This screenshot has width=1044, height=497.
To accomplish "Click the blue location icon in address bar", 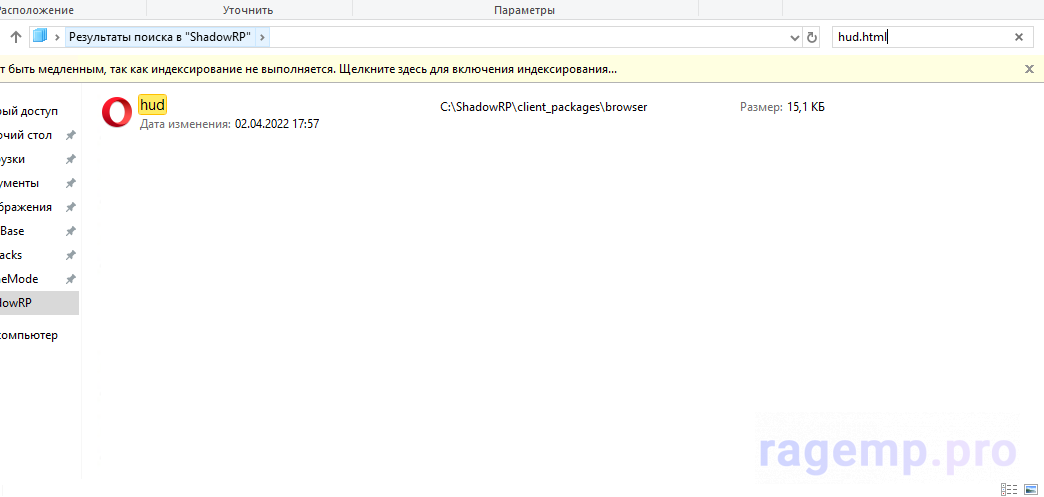I will [x=40, y=37].
